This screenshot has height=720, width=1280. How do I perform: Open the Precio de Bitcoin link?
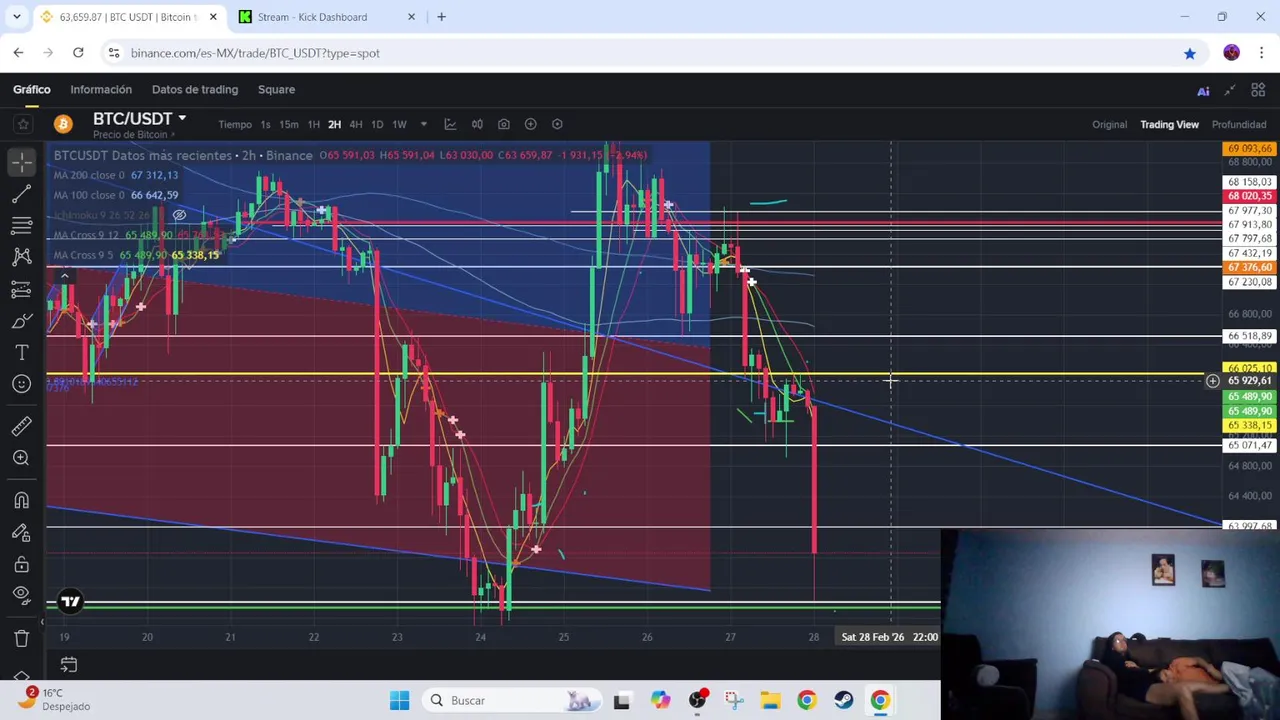pyautogui.click(x=133, y=135)
